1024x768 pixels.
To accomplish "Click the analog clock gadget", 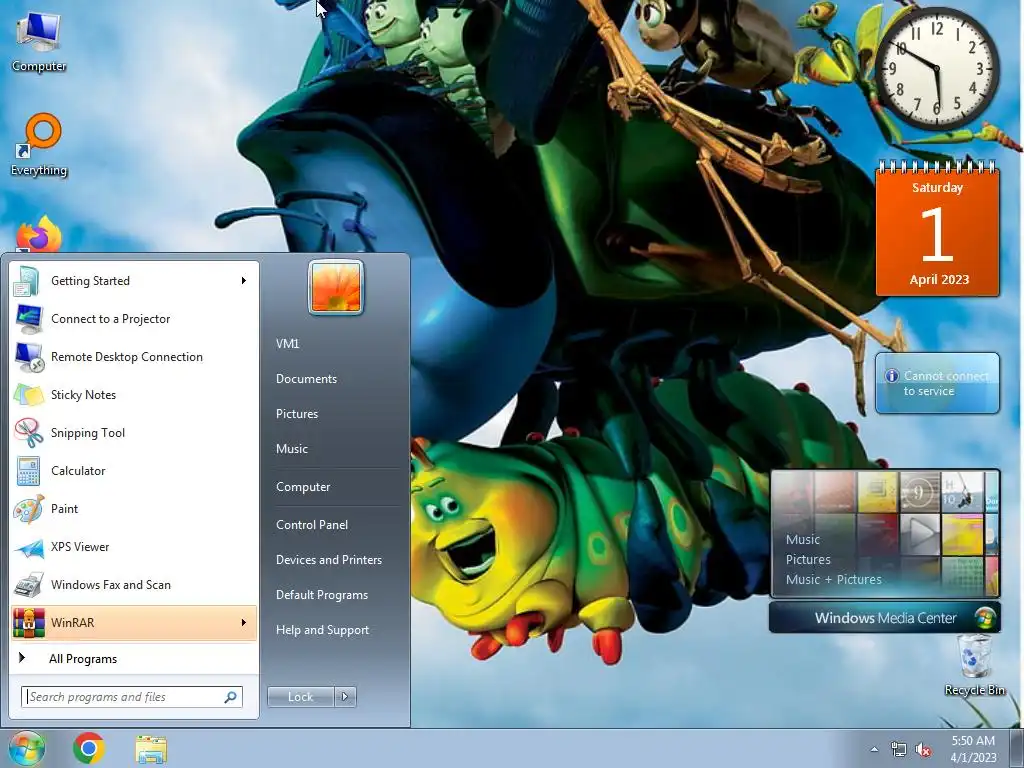I will [x=937, y=68].
